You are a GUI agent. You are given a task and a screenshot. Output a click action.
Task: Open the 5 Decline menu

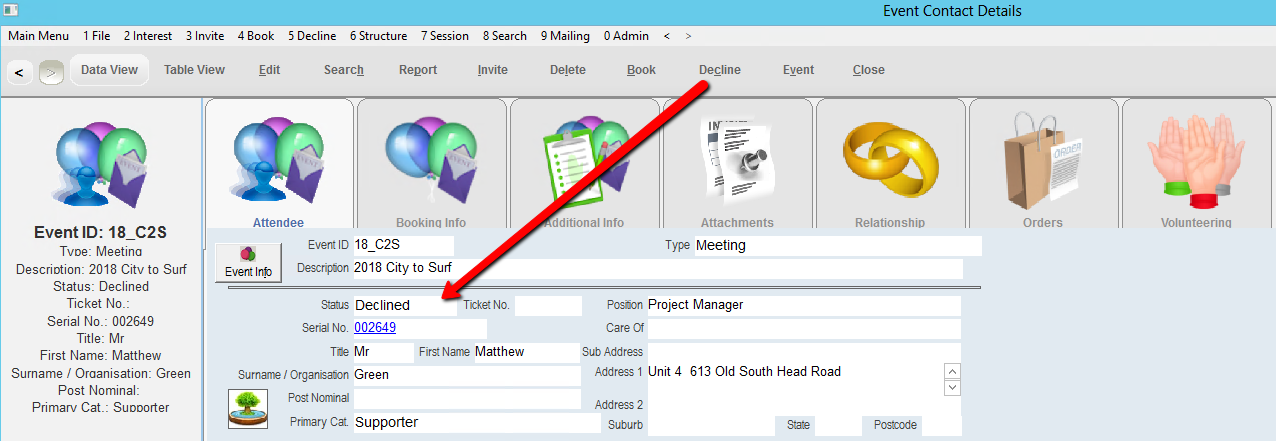click(314, 36)
